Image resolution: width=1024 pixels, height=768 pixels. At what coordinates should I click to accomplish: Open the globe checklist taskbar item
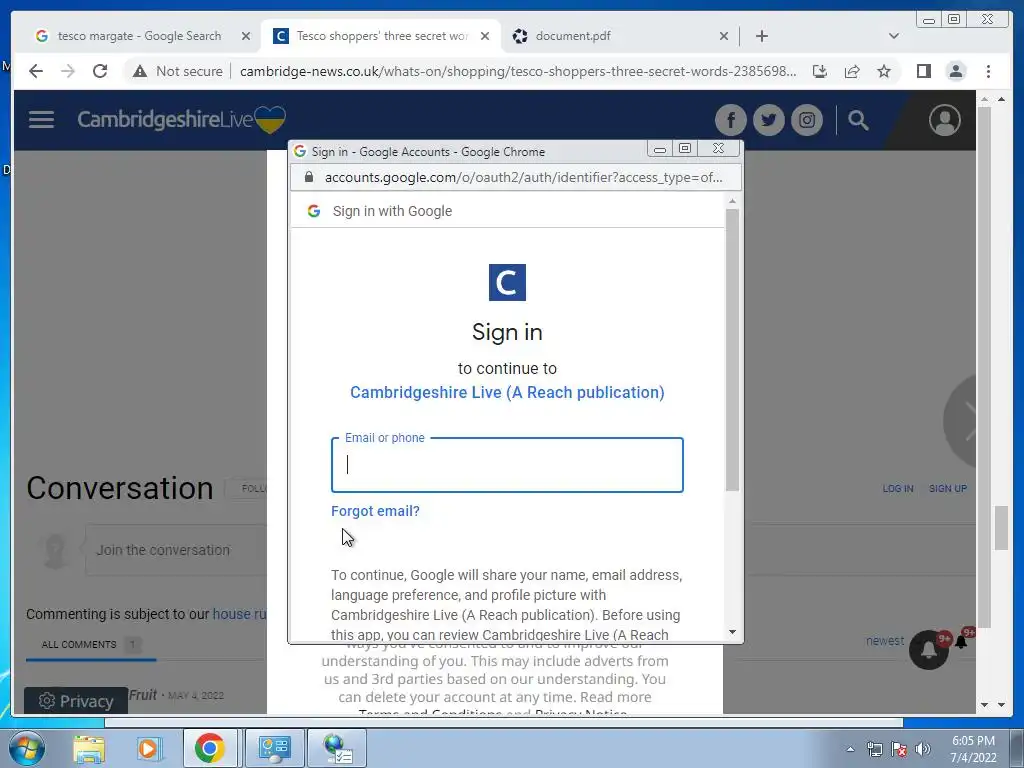pyautogui.click(x=337, y=748)
